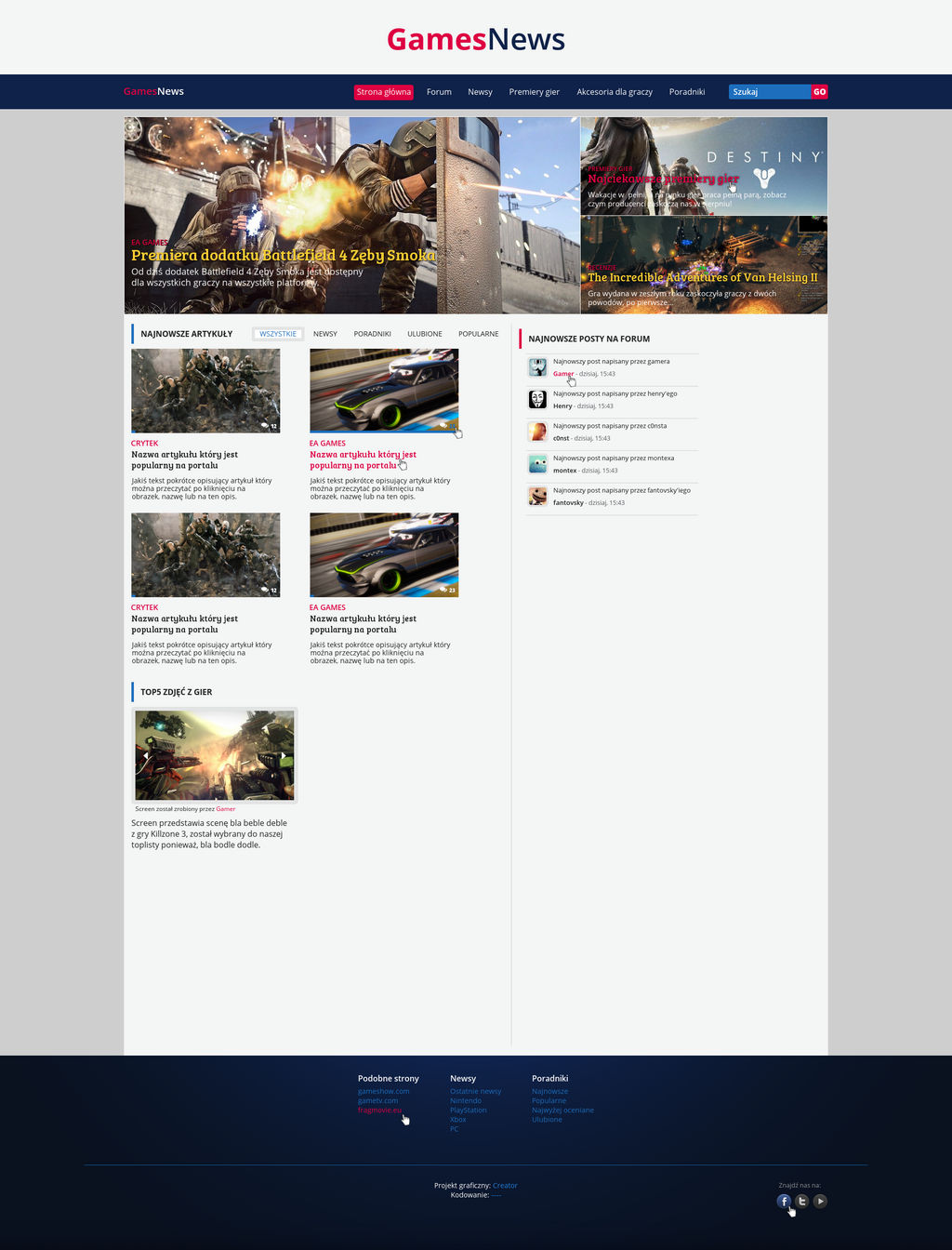952x1250 pixels.
Task: Open Akcesoria dla graczy menu item
Action: click(615, 92)
